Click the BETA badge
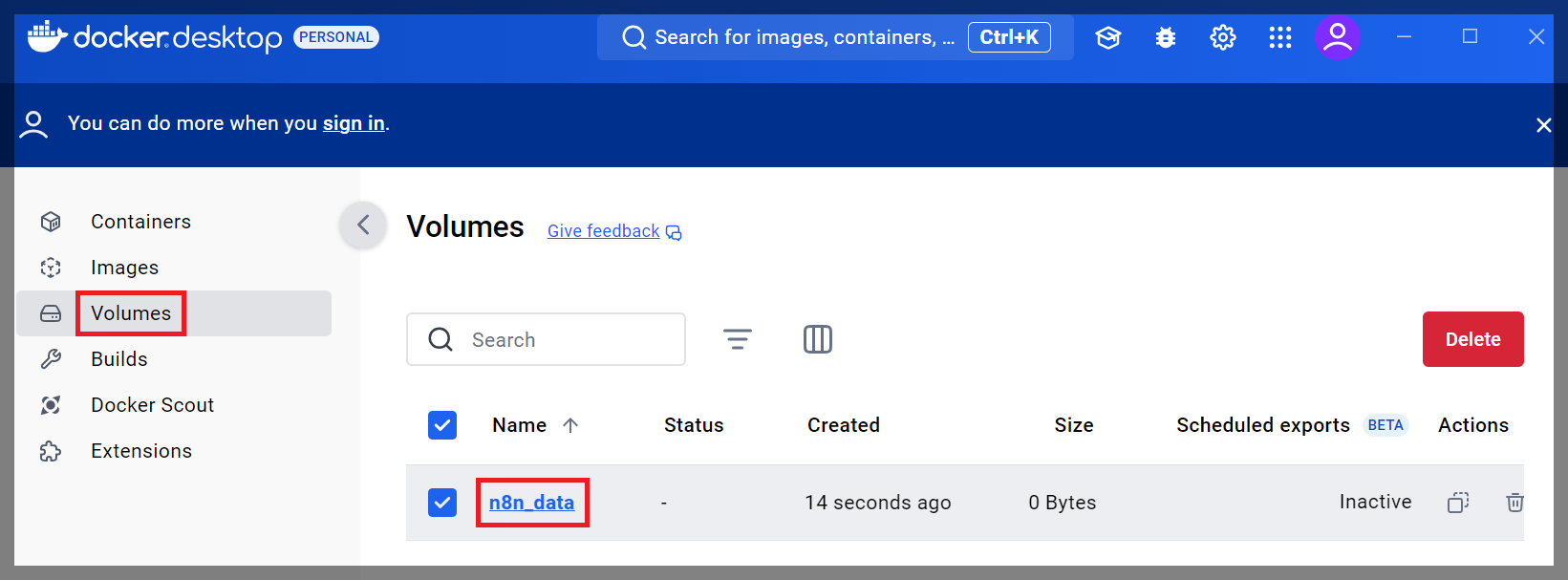 [1385, 425]
